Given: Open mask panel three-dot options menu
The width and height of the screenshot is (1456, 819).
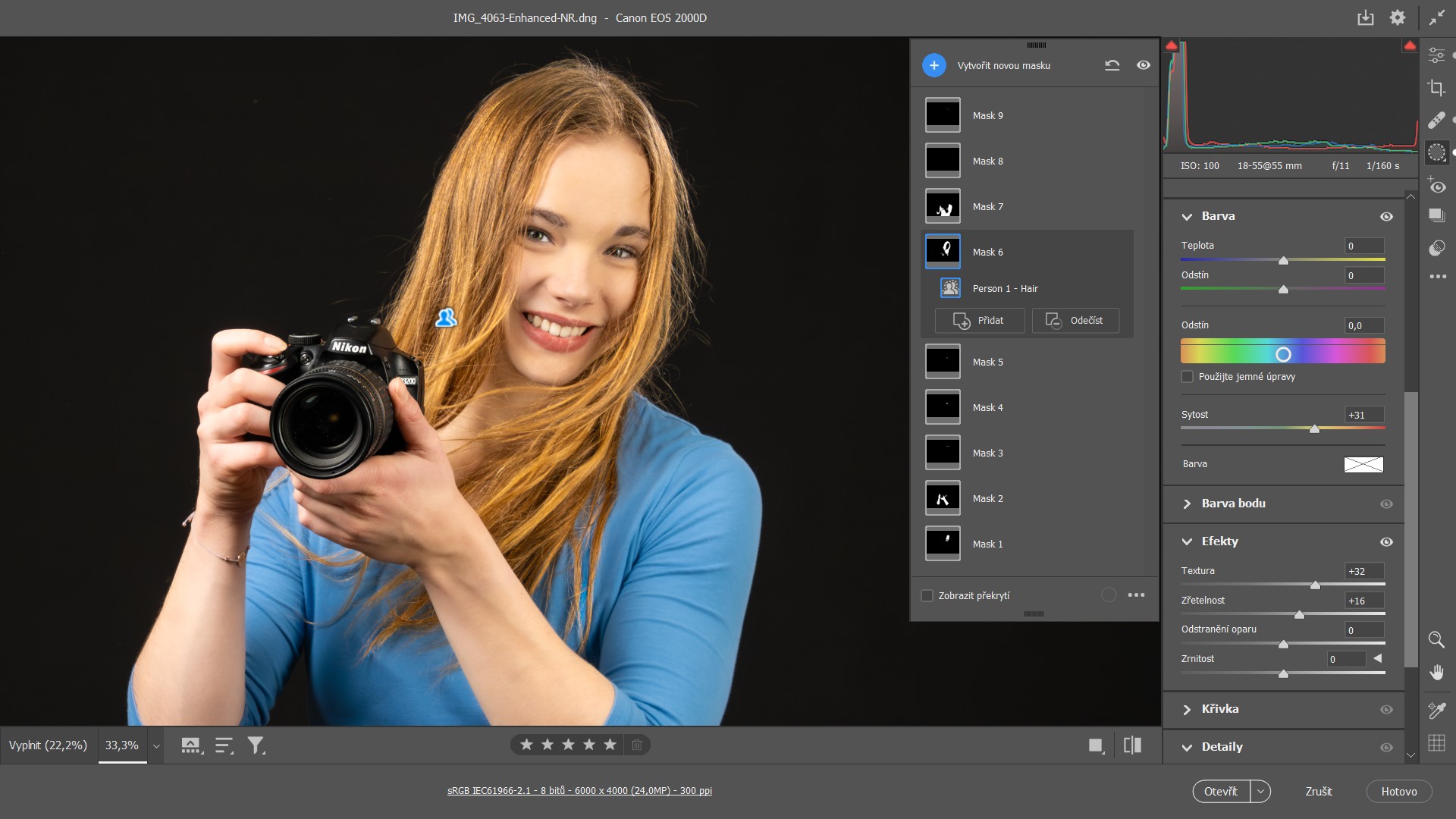Looking at the screenshot, I should 1136,595.
